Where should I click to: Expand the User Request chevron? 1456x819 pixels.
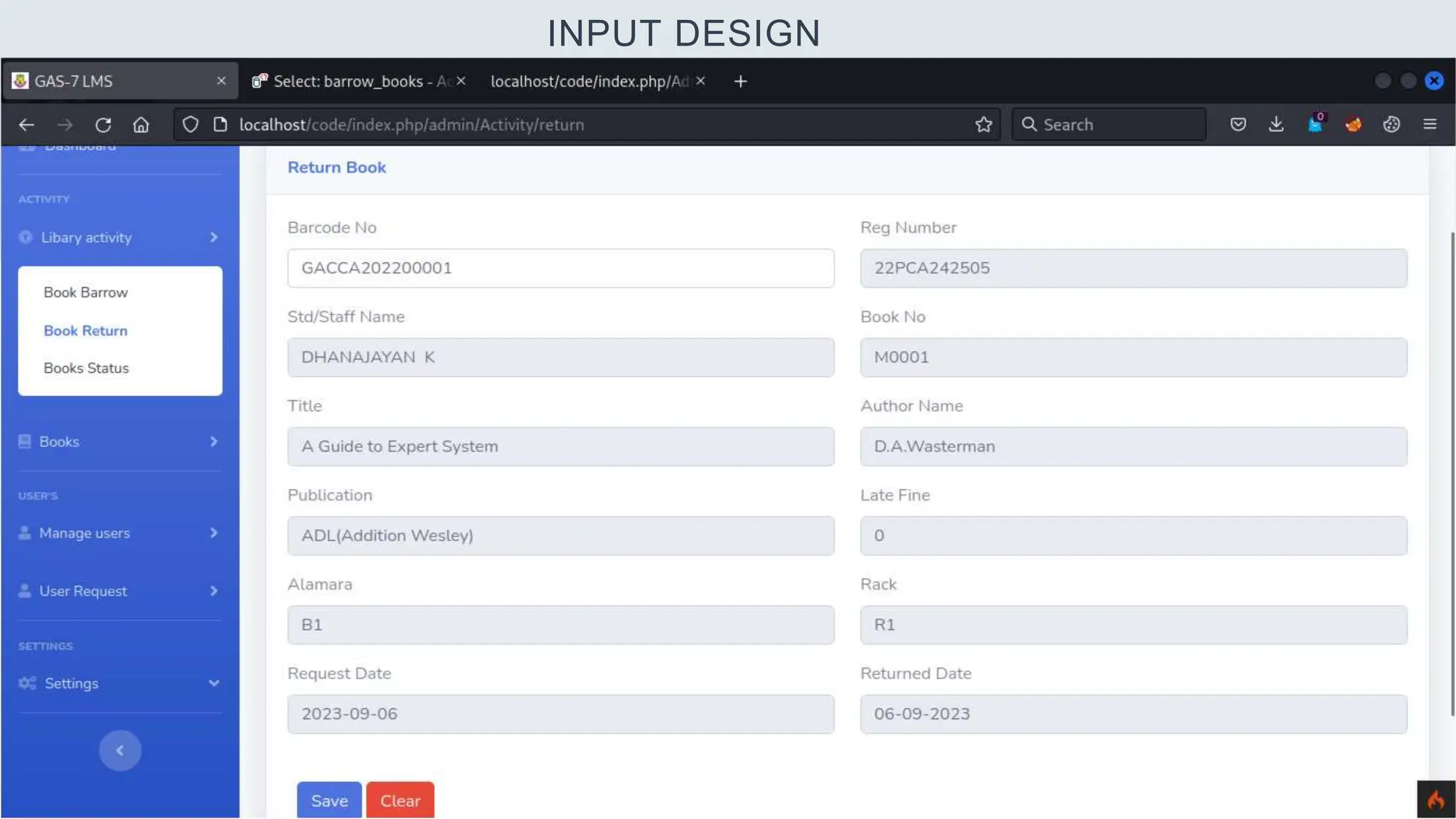tap(214, 591)
